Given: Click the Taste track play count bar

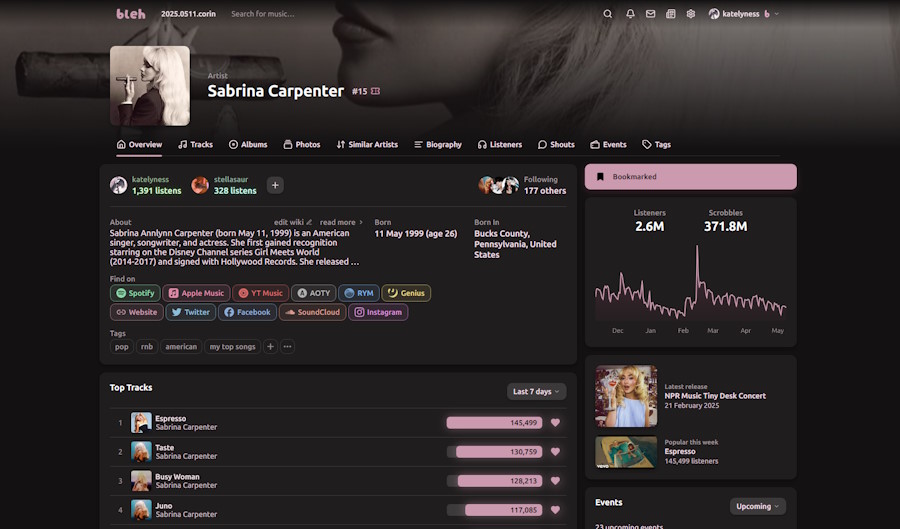Looking at the screenshot, I should click(494, 452).
